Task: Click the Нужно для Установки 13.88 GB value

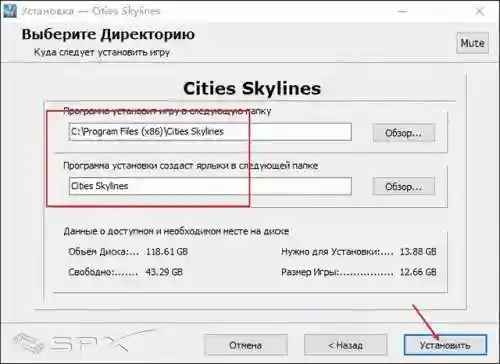Action: (418, 251)
